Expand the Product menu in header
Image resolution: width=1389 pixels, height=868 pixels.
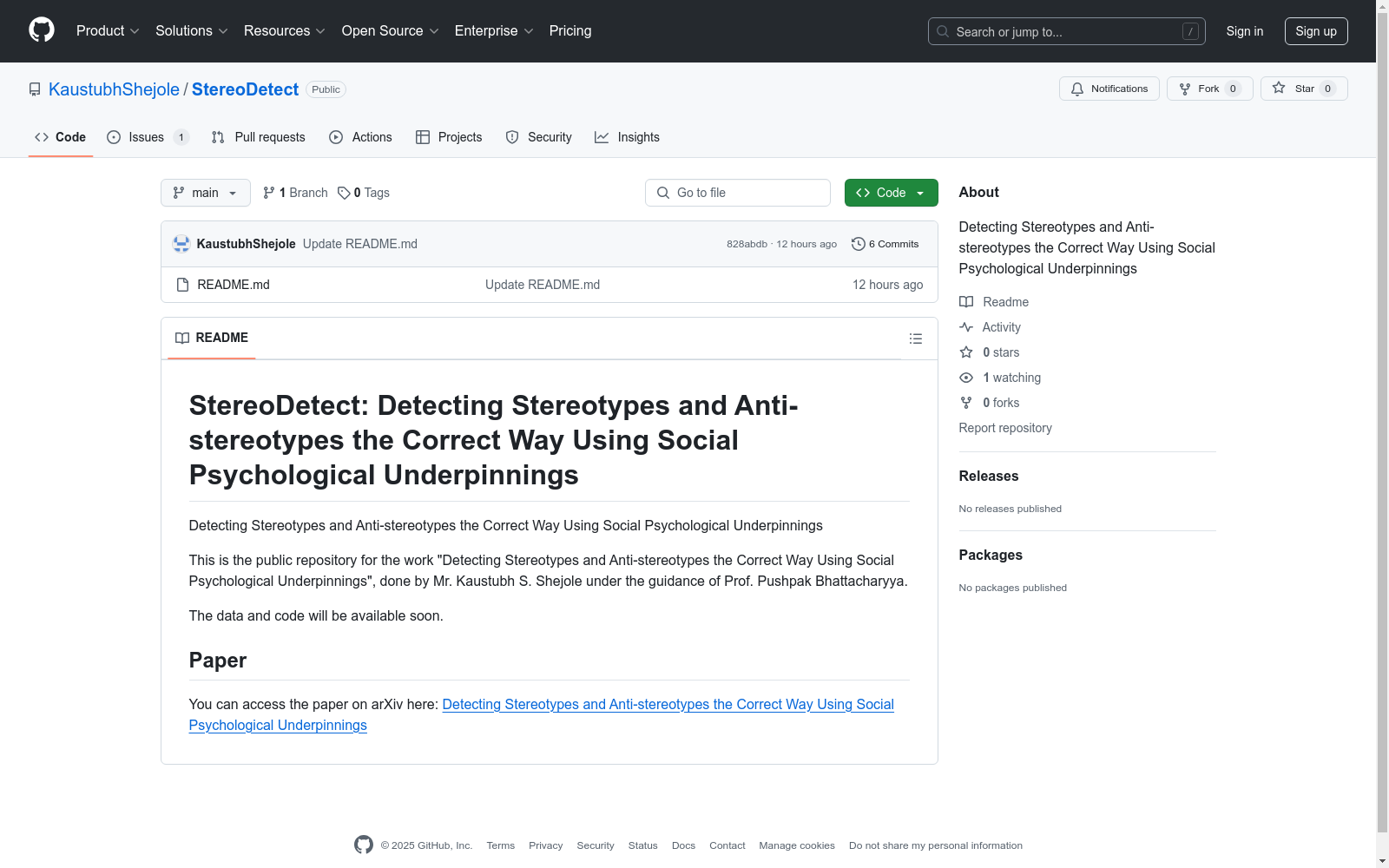pyautogui.click(x=108, y=31)
